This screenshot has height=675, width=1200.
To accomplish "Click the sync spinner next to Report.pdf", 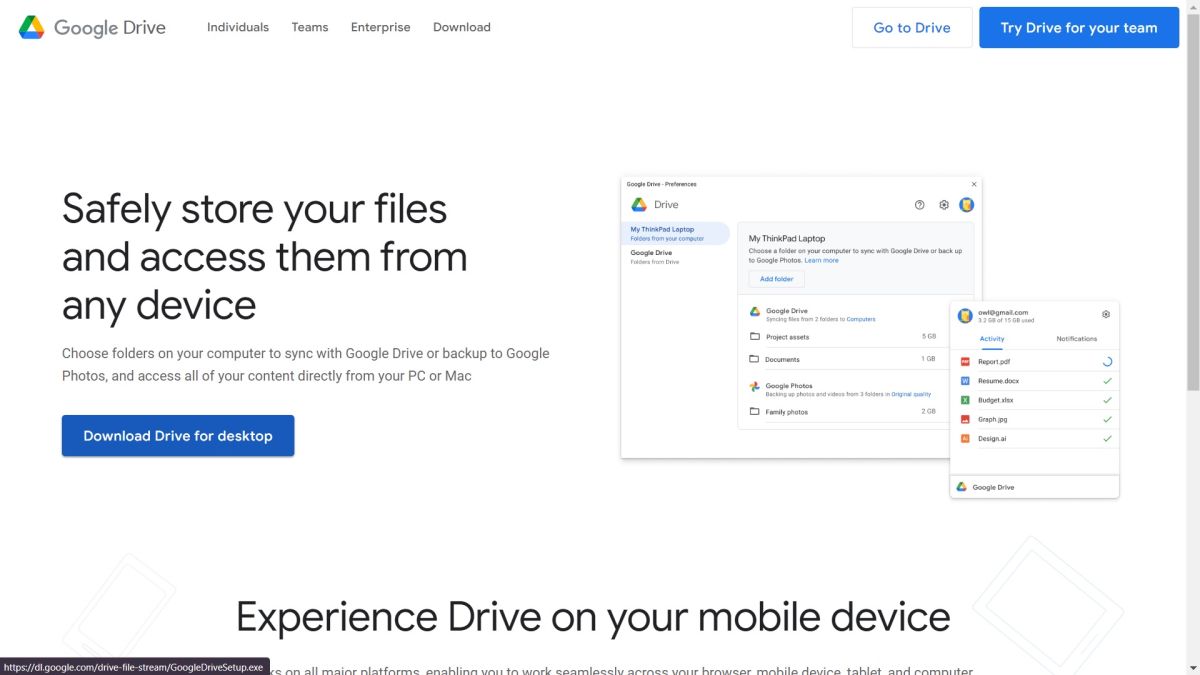I will pos(1107,361).
